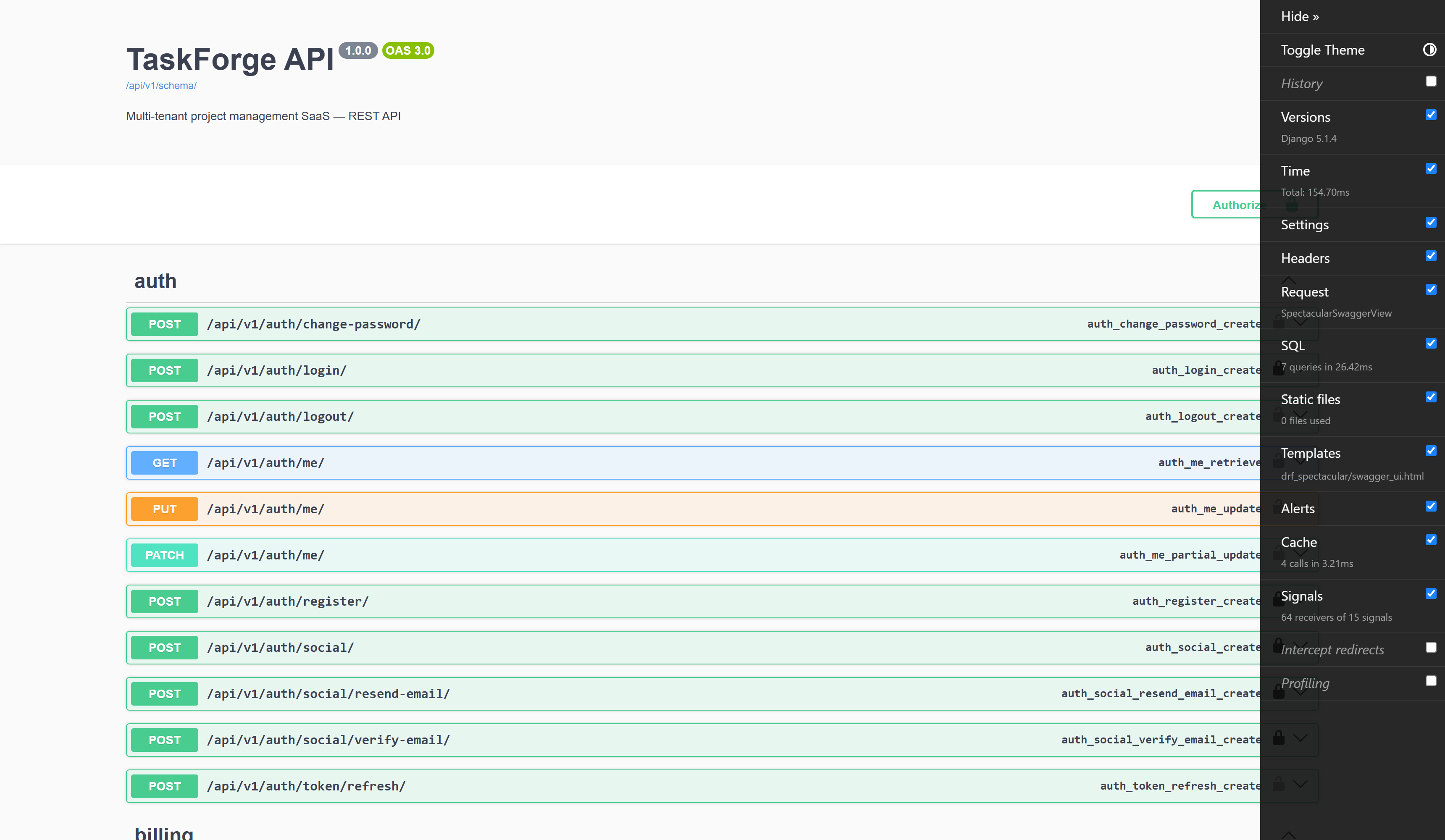
Task: Disable the Versions panel checkbox
Action: tap(1431, 115)
